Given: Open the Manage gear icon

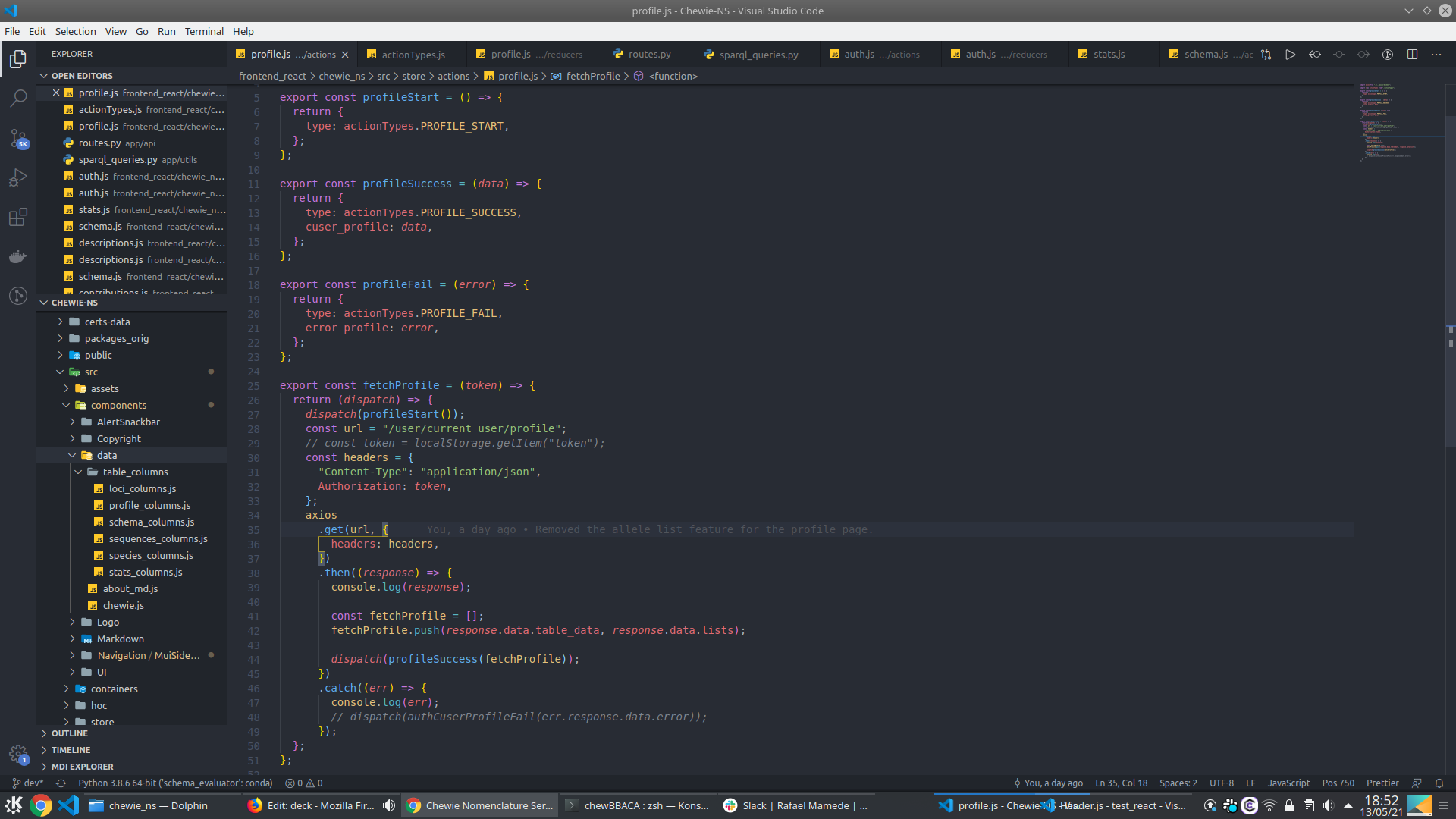Looking at the screenshot, I should click(x=18, y=754).
